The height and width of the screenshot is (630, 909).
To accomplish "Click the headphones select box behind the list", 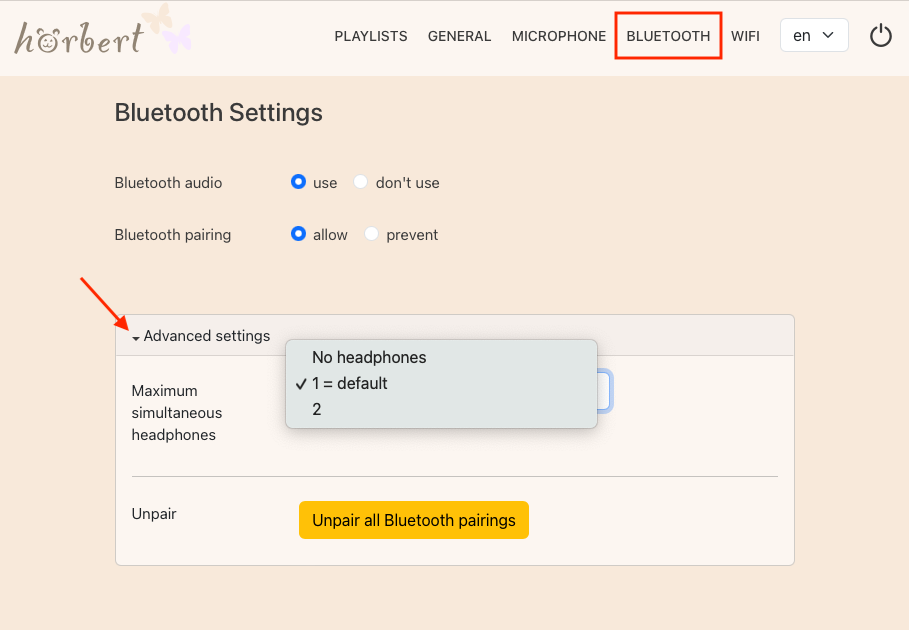I will coord(604,392).
